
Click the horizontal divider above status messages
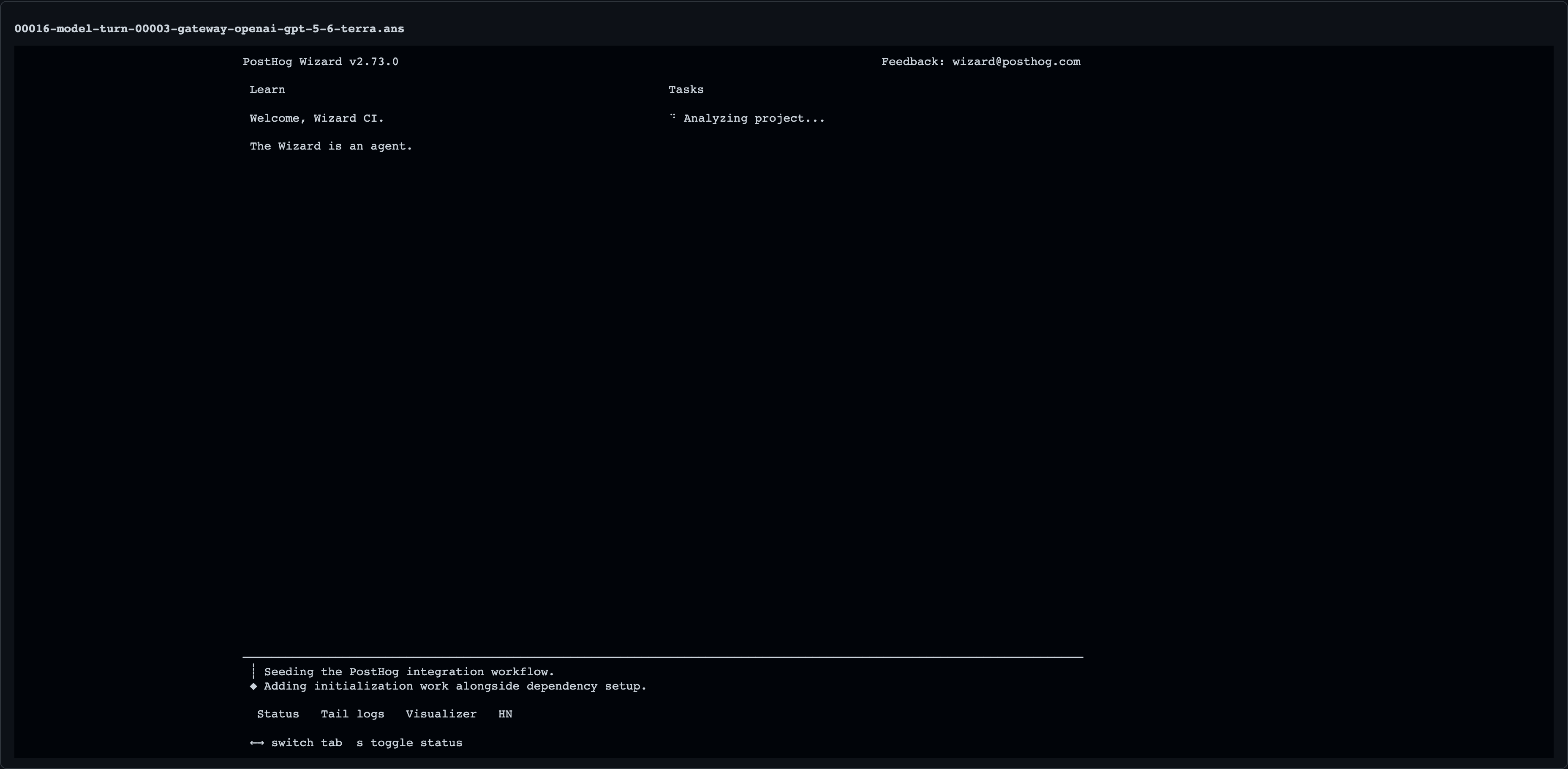(x=663, y=657)
